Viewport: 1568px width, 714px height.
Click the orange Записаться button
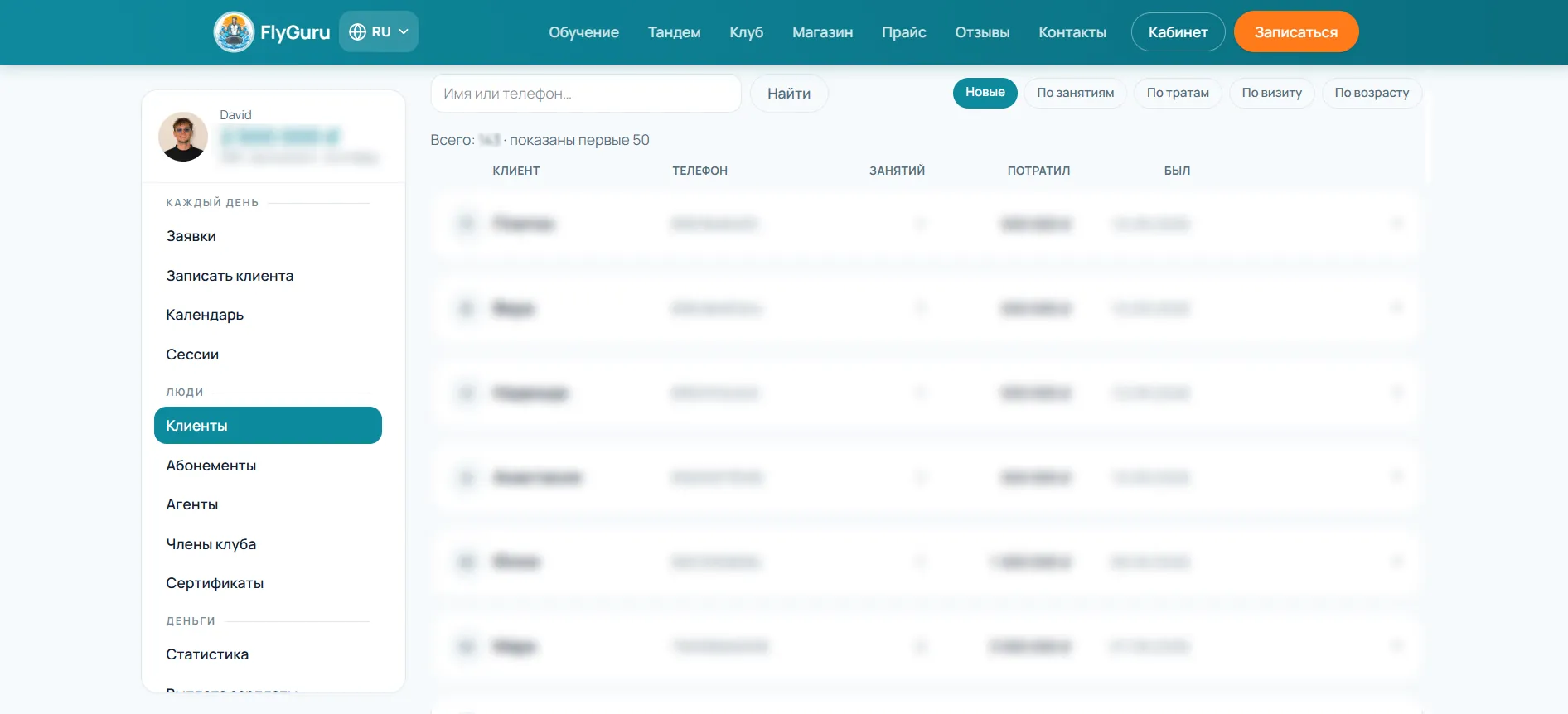coord(1296,31)
